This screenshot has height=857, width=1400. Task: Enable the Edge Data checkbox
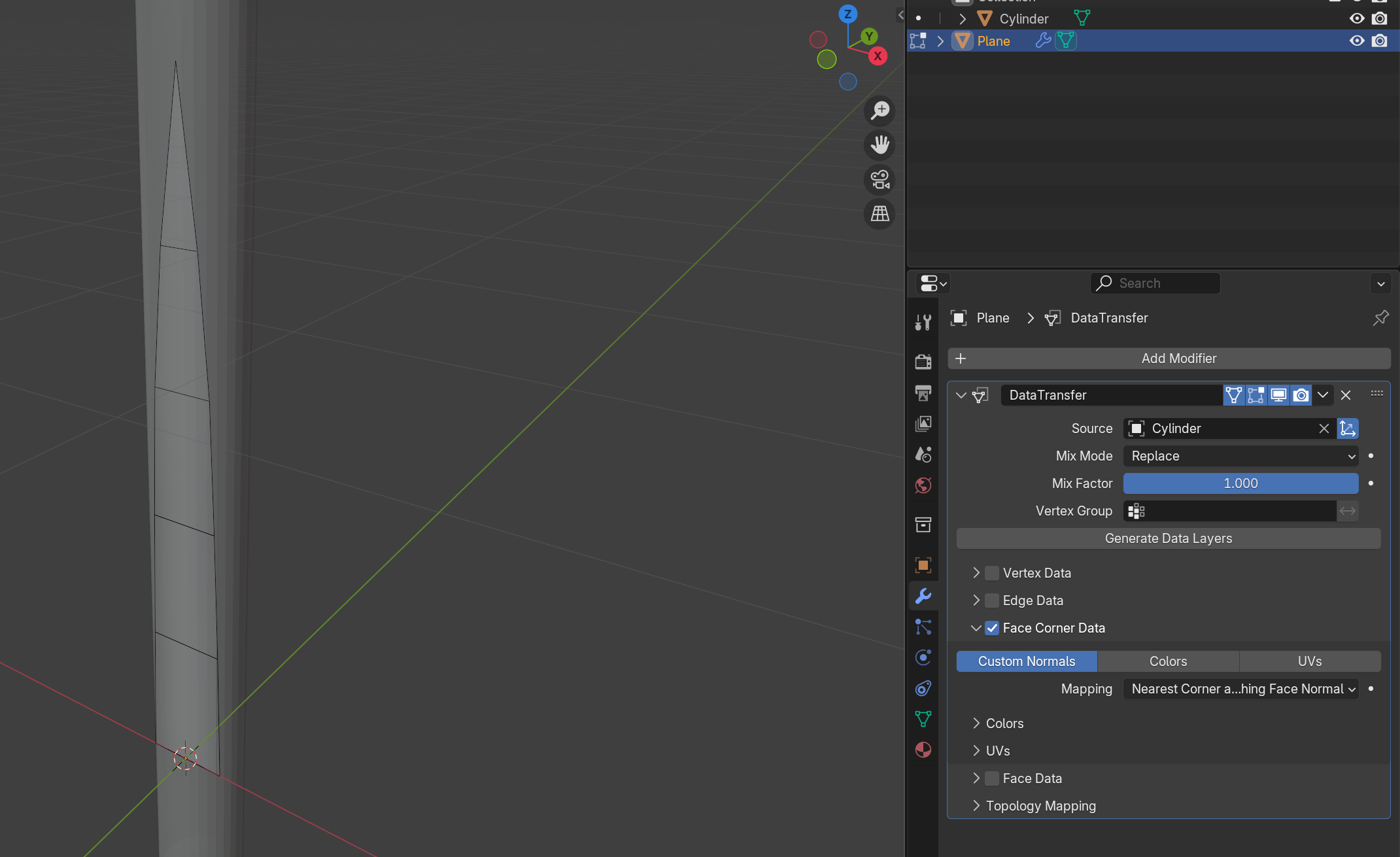coord(992,601)
